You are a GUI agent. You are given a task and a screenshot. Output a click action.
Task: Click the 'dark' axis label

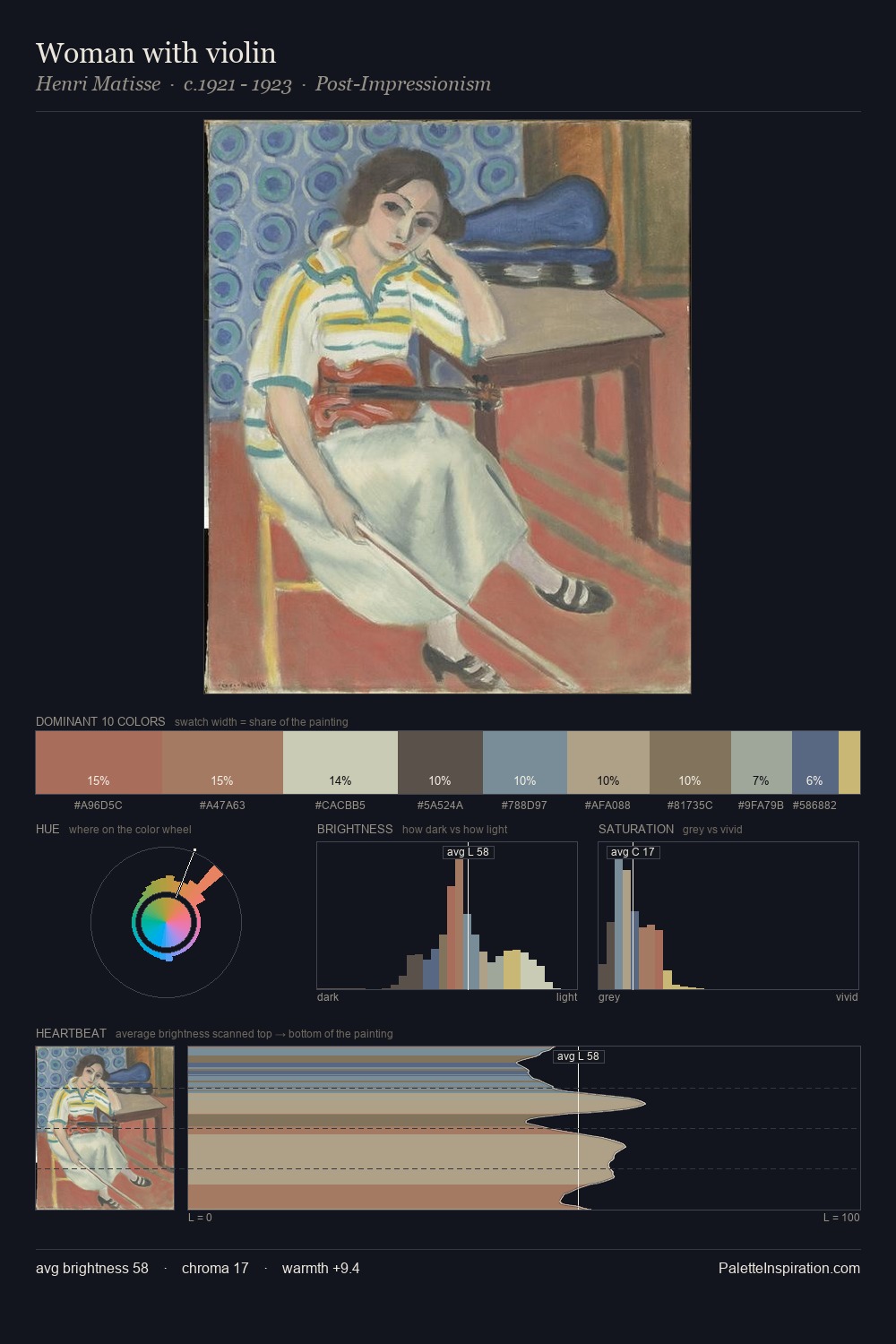tap(328, 997)
